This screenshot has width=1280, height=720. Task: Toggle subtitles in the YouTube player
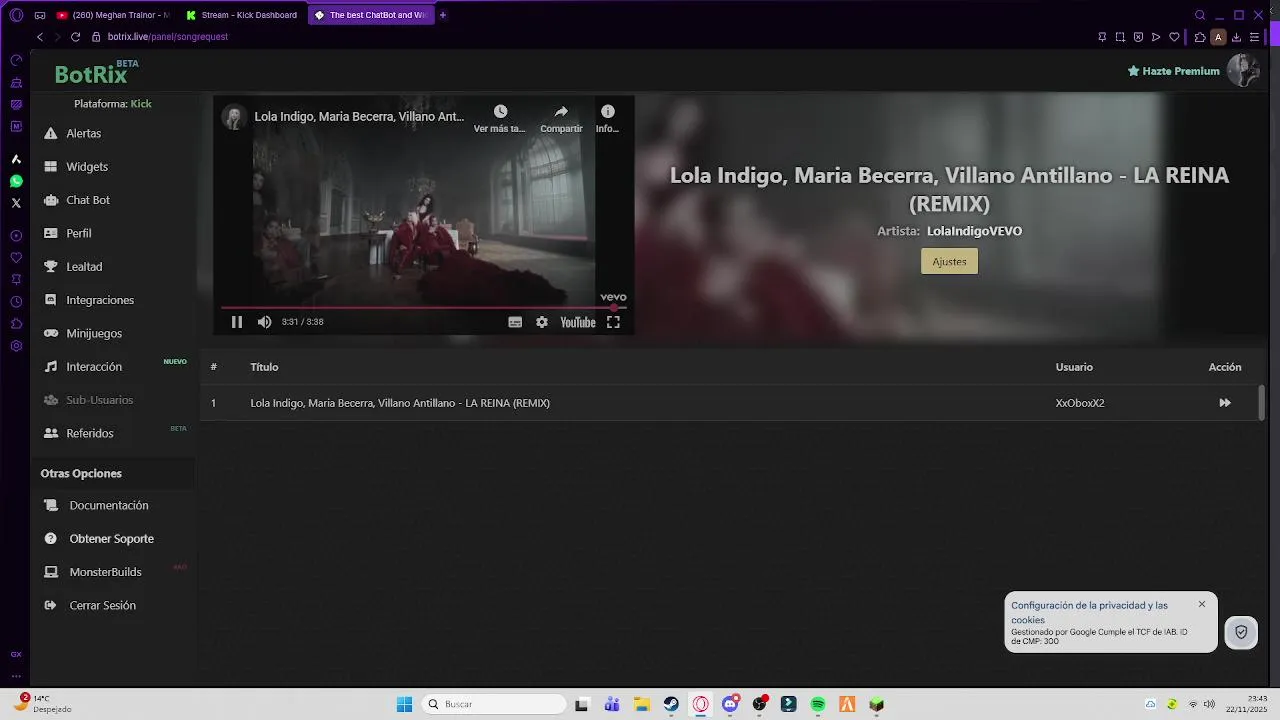pos(515,322)
